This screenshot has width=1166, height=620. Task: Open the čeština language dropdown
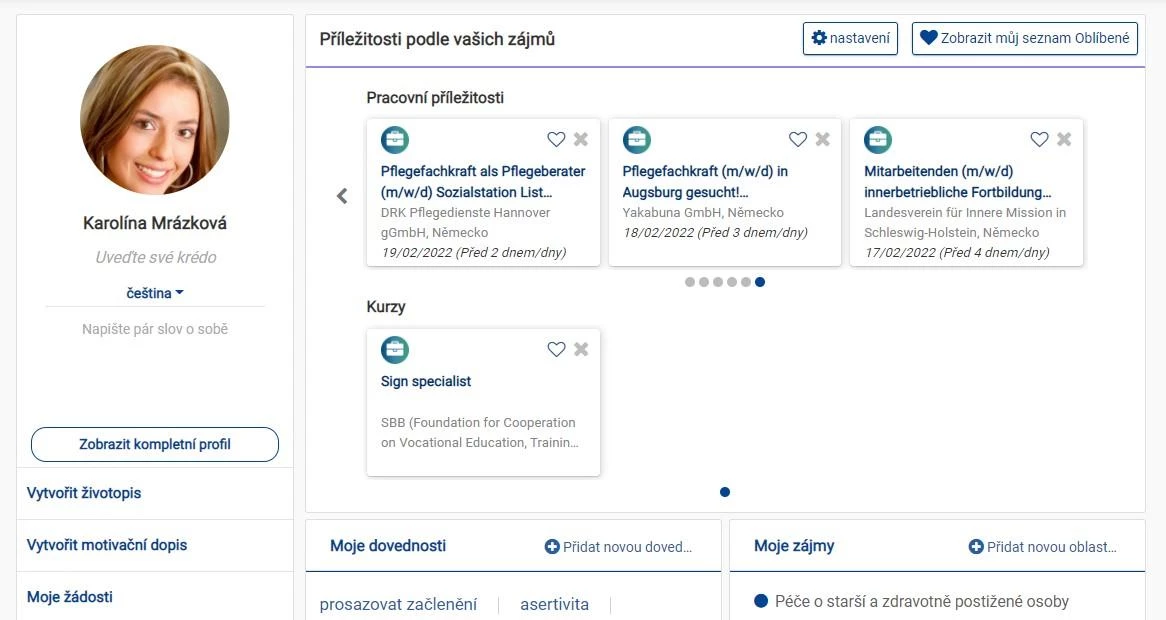click(x=154, y=293)
